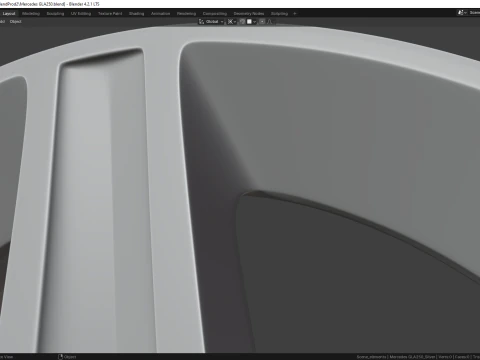Open the transform pivot point dropdown
Image resolution: width=480 pixels, height=360 pixels.
(x=232, y=22)
